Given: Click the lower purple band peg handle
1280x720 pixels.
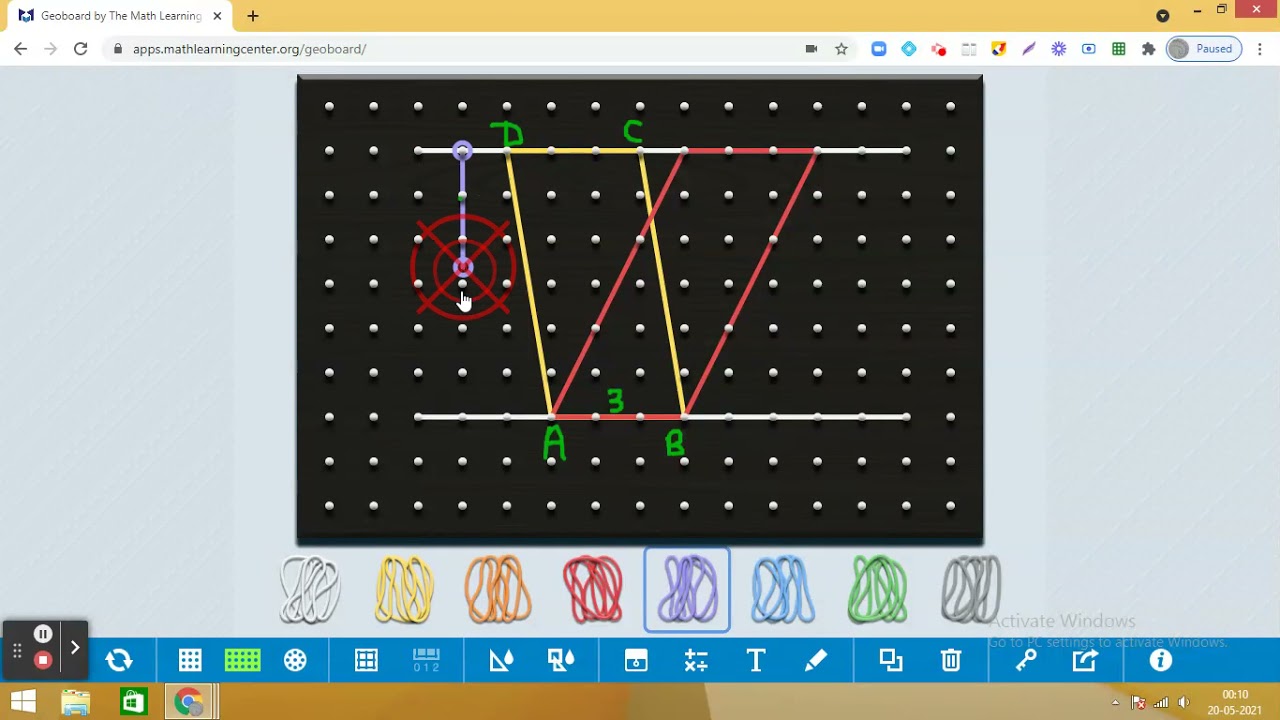Looking at the screenshot, I should click(x=462, y=267).
